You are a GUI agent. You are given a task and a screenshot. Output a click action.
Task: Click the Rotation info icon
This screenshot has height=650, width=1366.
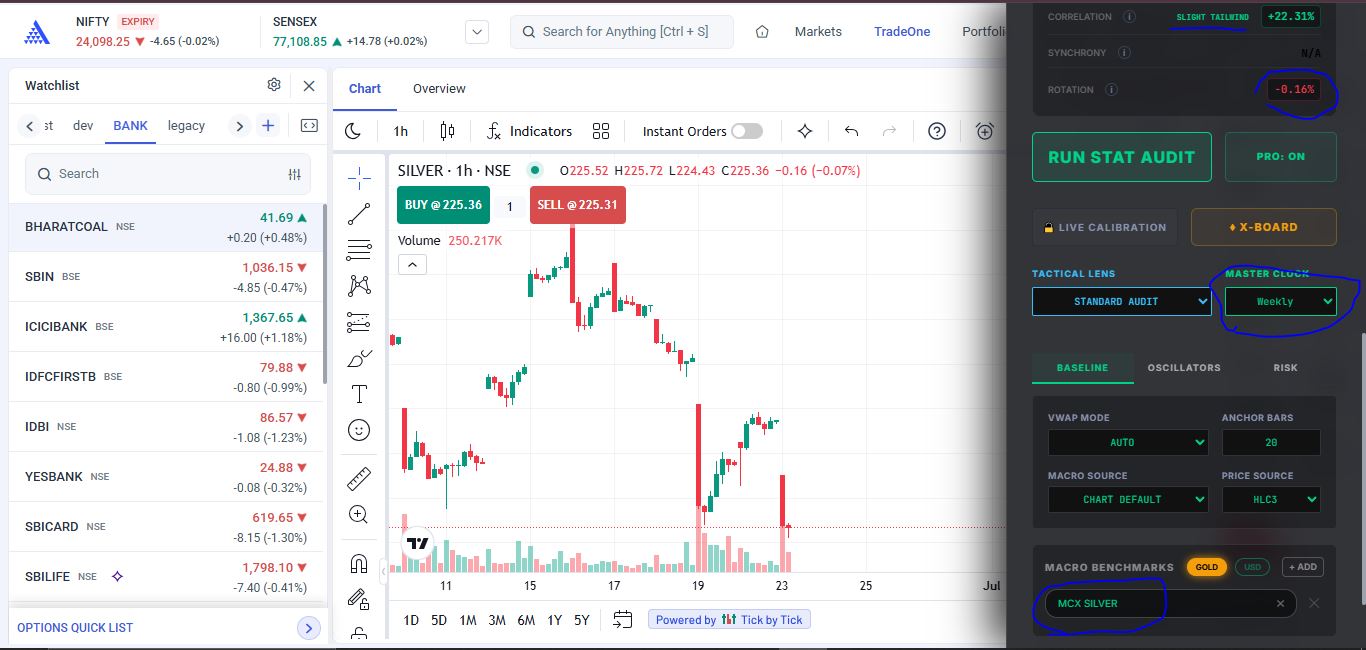(x=1111, y=90)
